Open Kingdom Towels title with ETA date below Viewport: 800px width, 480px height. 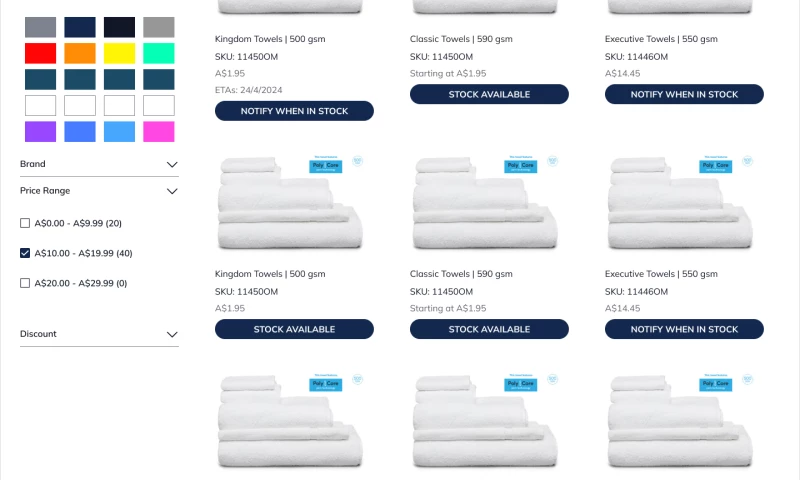click(x=269, y=39)
